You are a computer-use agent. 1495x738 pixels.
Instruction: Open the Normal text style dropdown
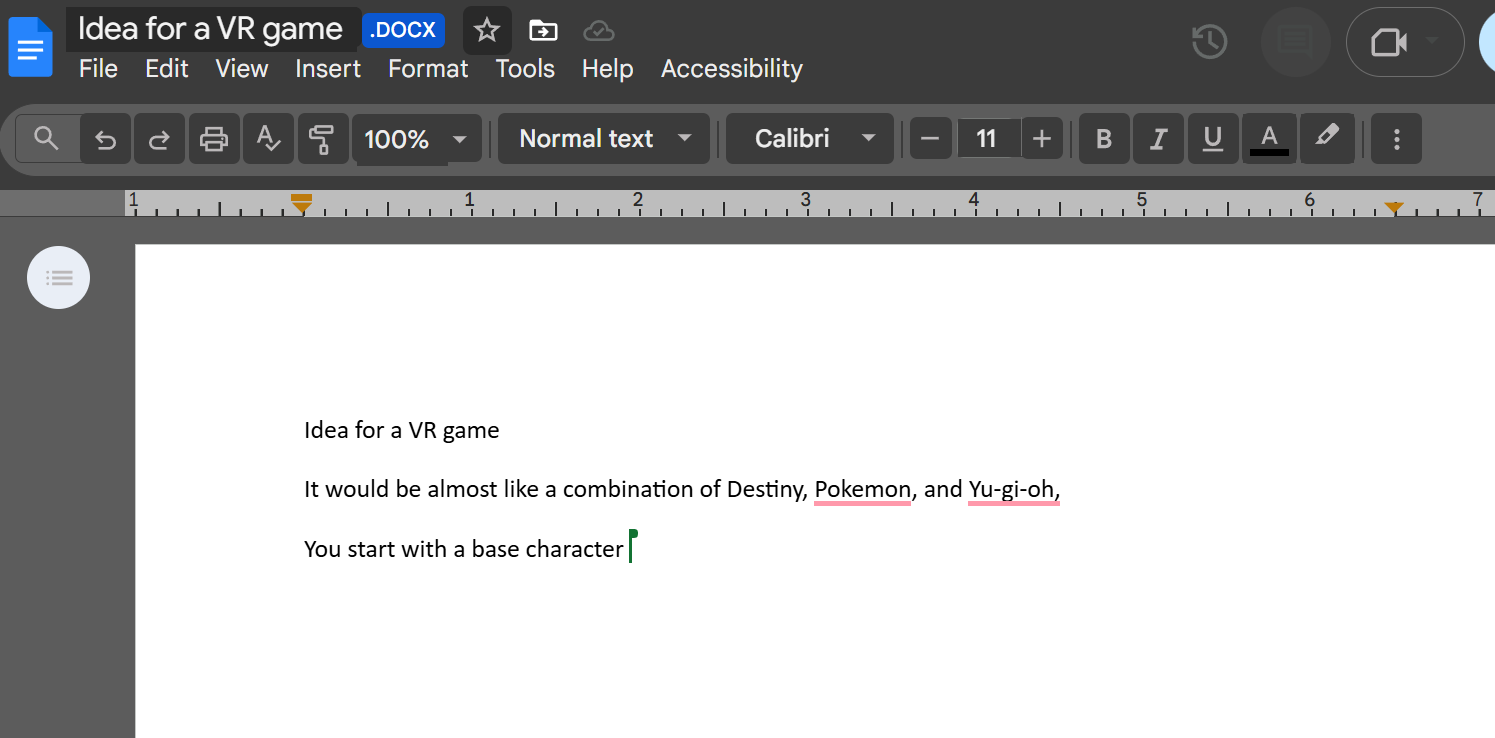pyautogui.click(x=604, y=139)
